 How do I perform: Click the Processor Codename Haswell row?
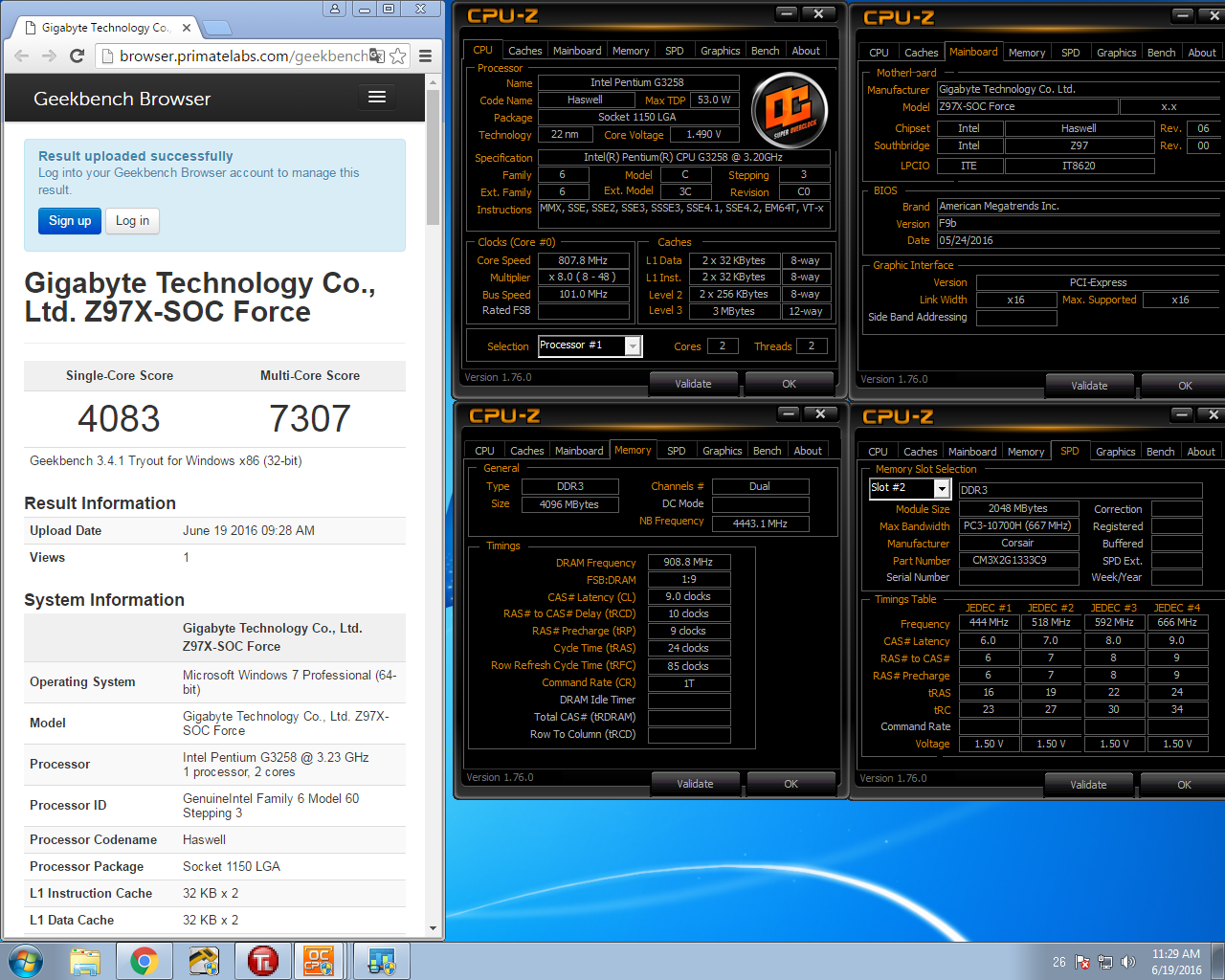pyautogui.click(x=214, y=839)
